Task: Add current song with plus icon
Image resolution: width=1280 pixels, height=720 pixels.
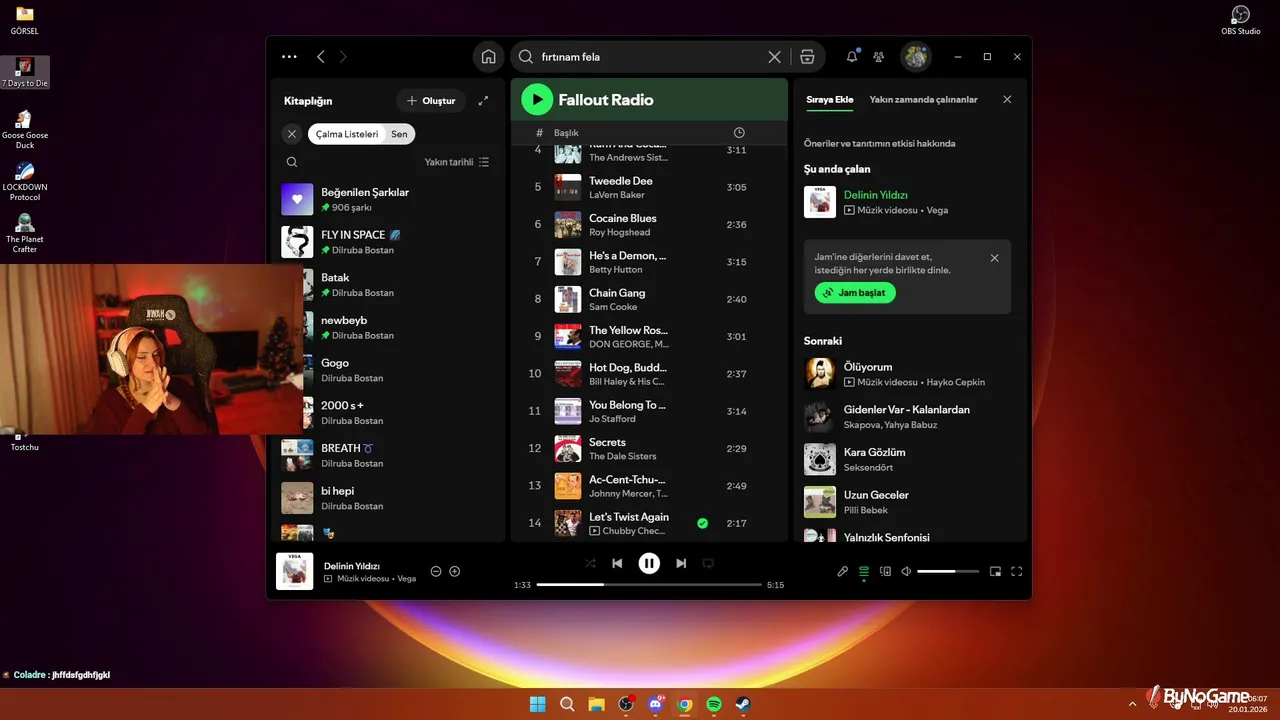Action: (455, 571)
